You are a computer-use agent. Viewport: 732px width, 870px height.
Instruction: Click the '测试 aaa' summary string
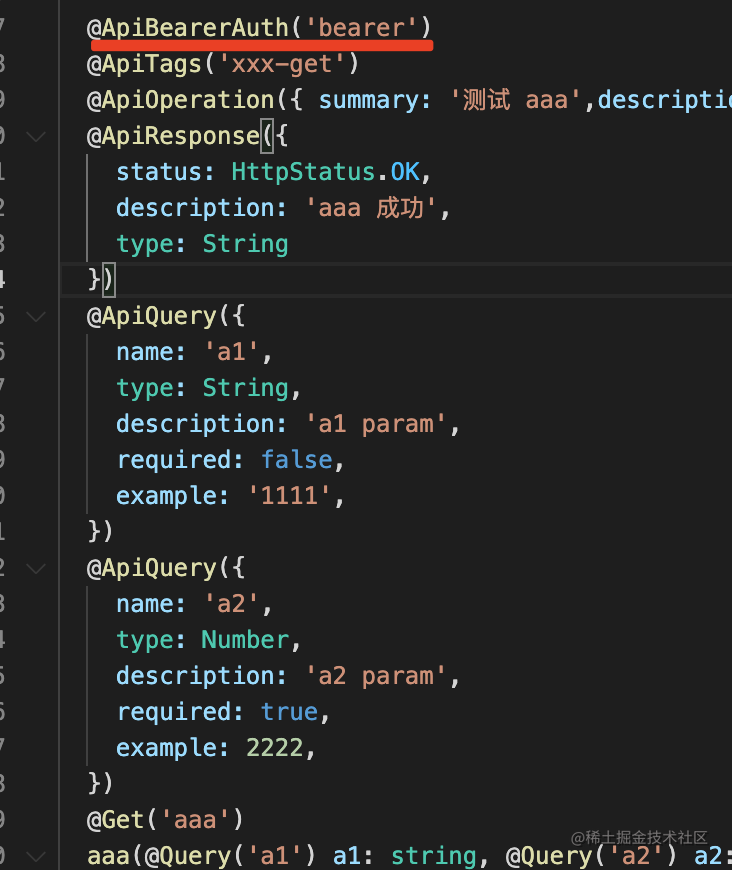520,100
